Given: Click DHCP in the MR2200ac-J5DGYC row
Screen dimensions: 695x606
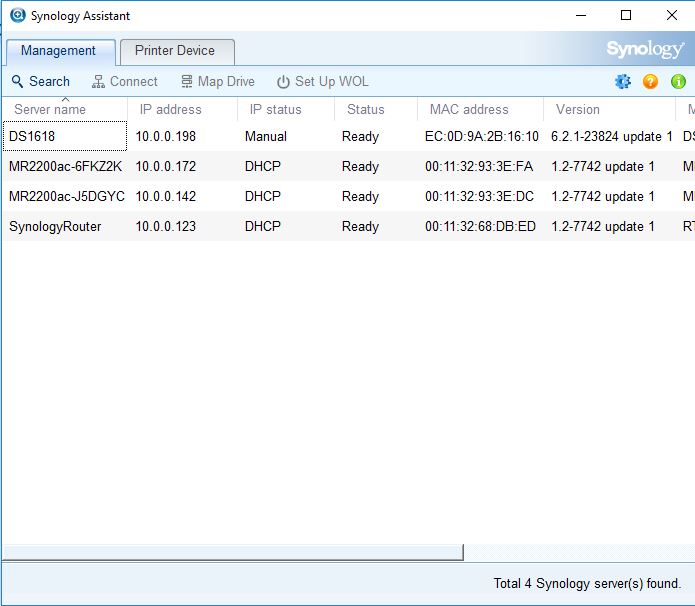Looking at the screenshot, I should pos(263,196).
